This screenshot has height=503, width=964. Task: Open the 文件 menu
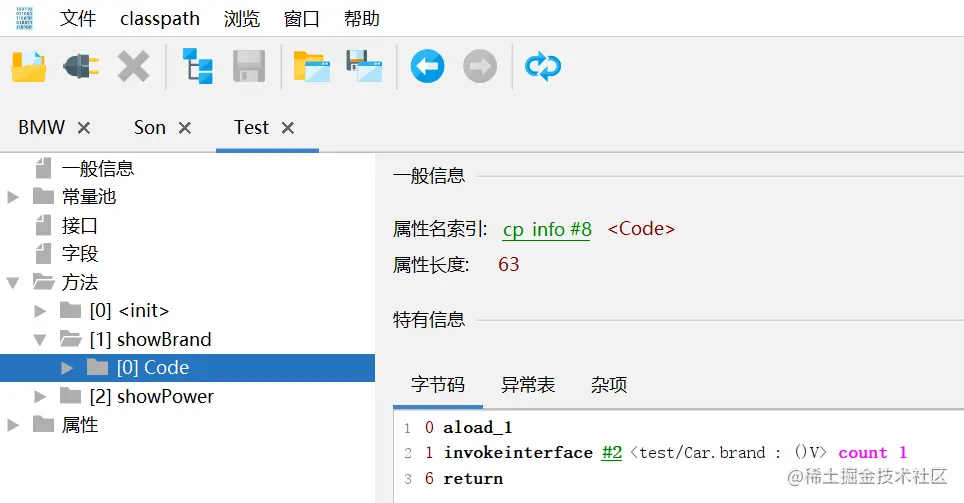(77, 18)
